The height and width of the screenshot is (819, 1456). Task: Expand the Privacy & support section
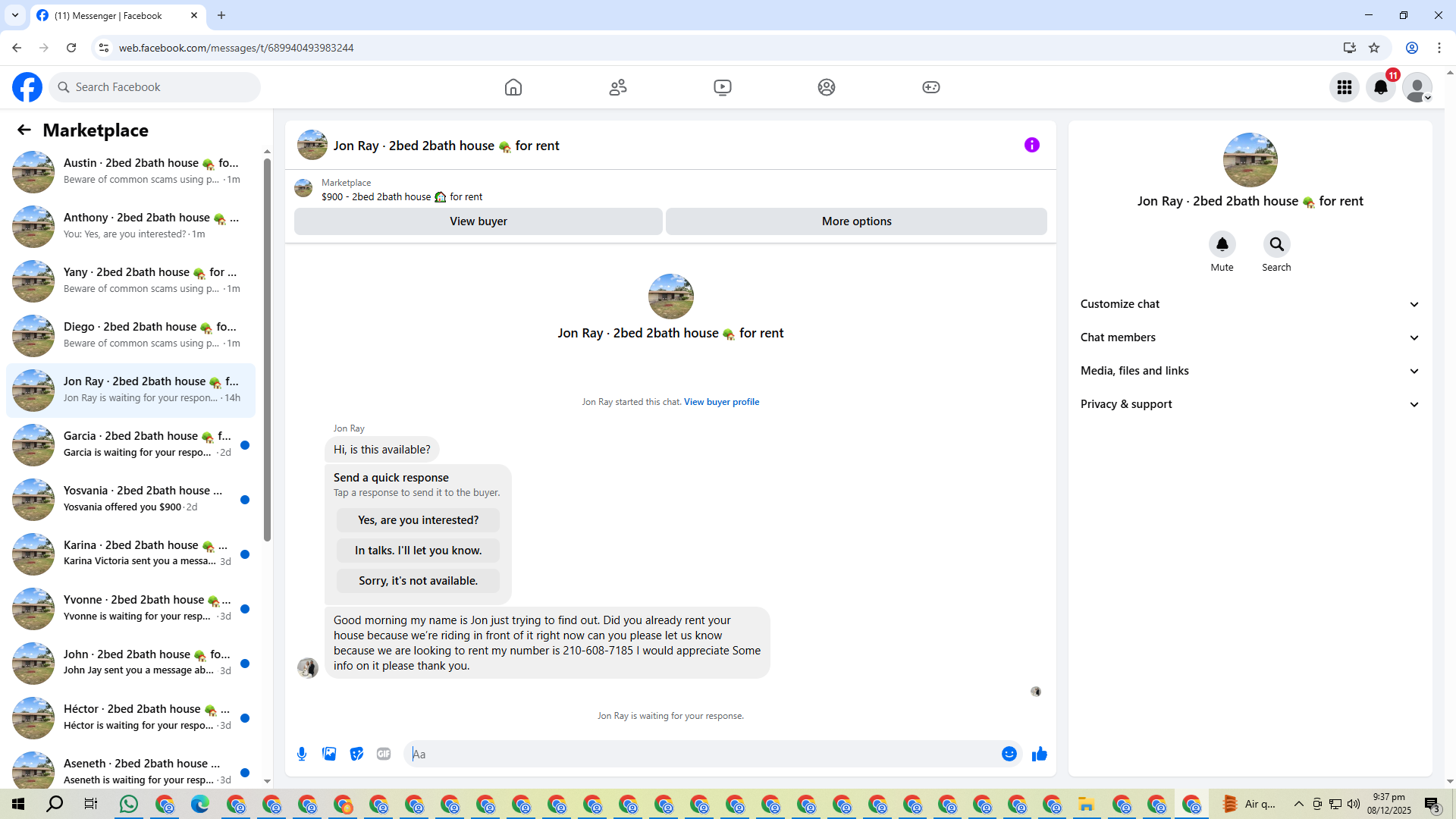[x=1250, y=404]
